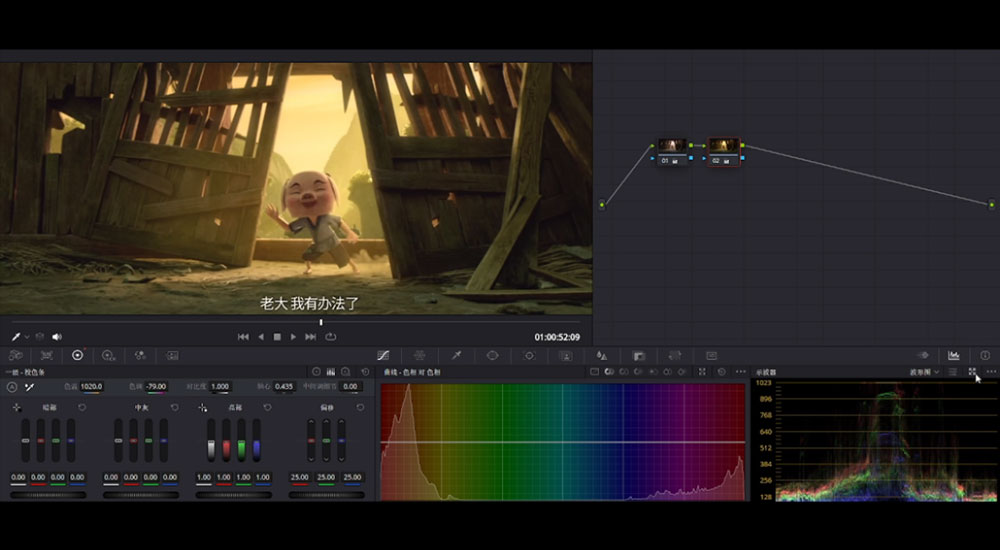Toggle loop playback in viewer
Viewport: 1000px width, 550px height.
(x=330, y=337)
